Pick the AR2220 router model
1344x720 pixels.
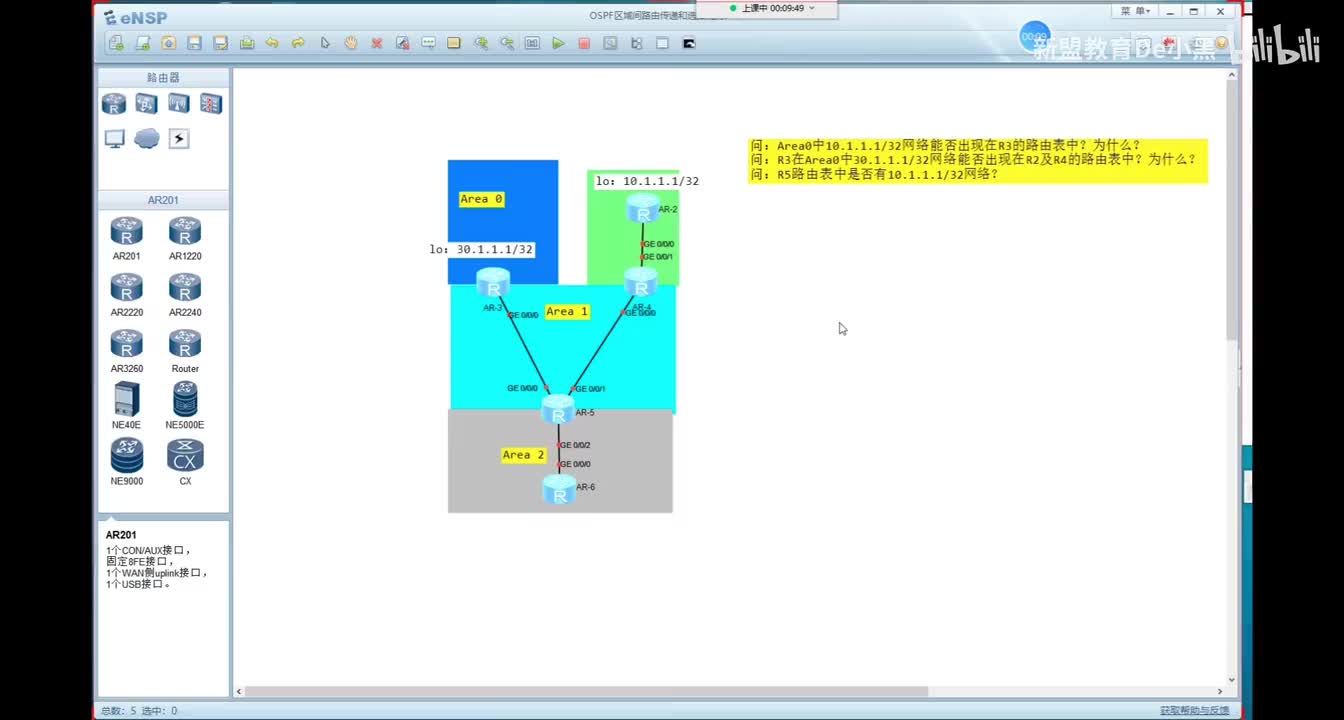tap(127, 295)
